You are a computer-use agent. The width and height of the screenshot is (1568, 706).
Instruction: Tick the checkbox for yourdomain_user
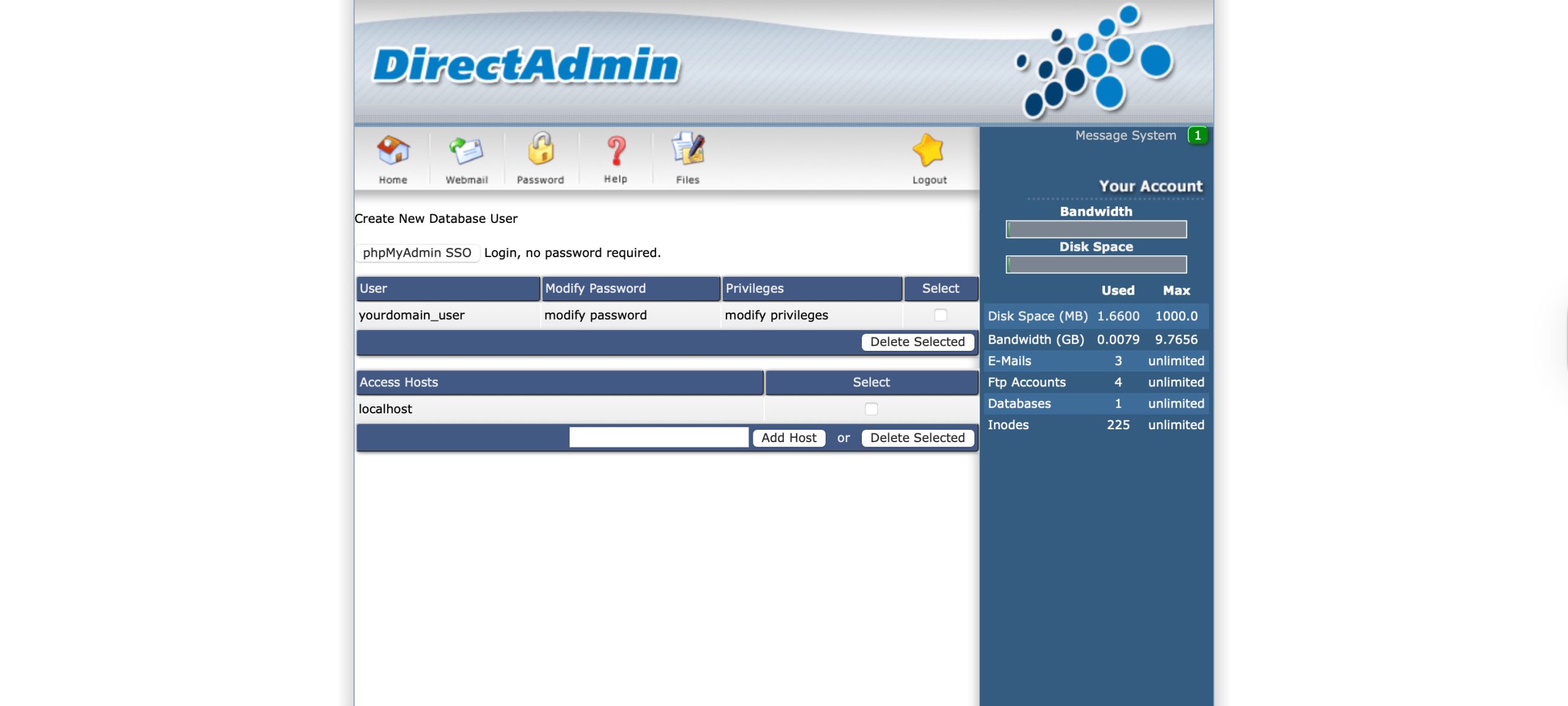tap(940, 315)
